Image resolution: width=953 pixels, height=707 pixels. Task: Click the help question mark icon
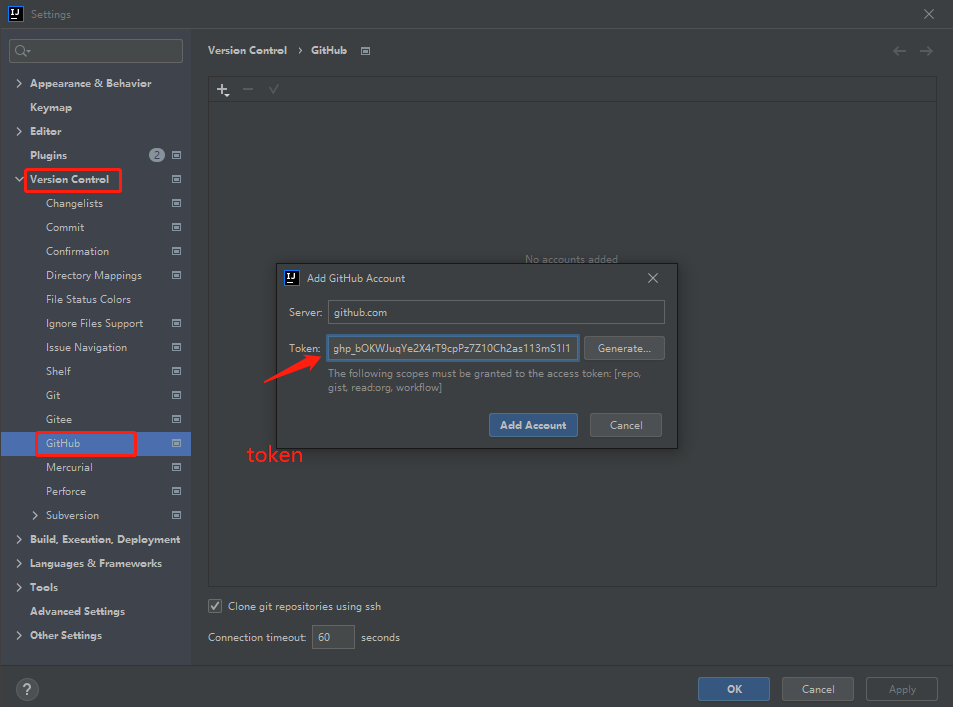pos(27,689)
